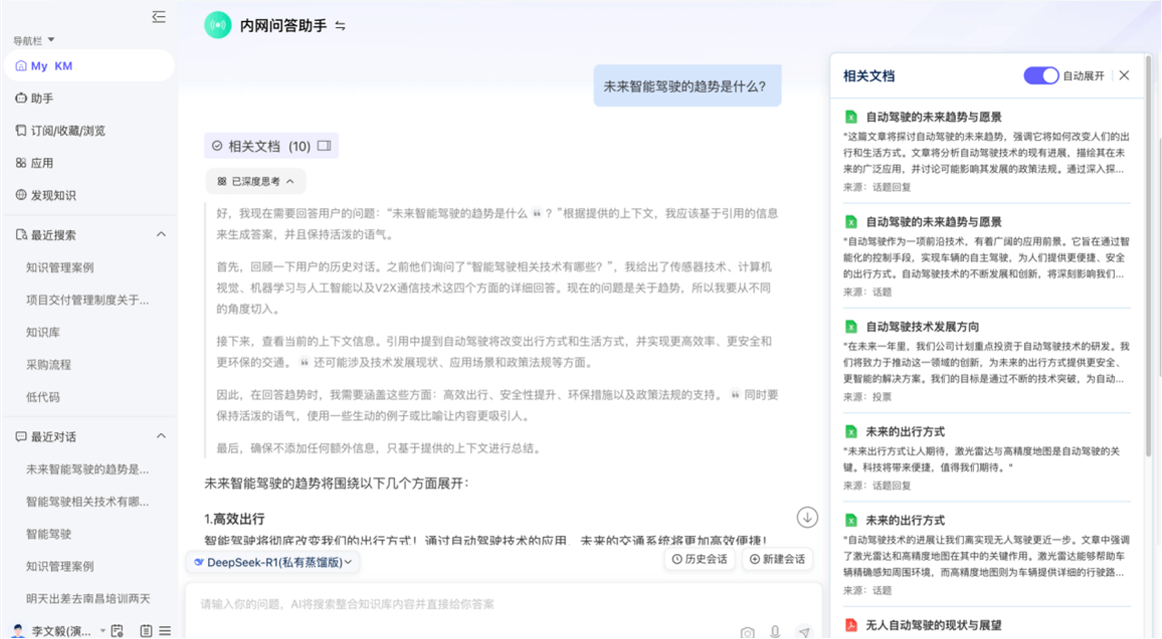The width and height of the screenshot is (1162, 639).
Task: Click the camera icon in the input box
Action: click(x=747, y=631)
